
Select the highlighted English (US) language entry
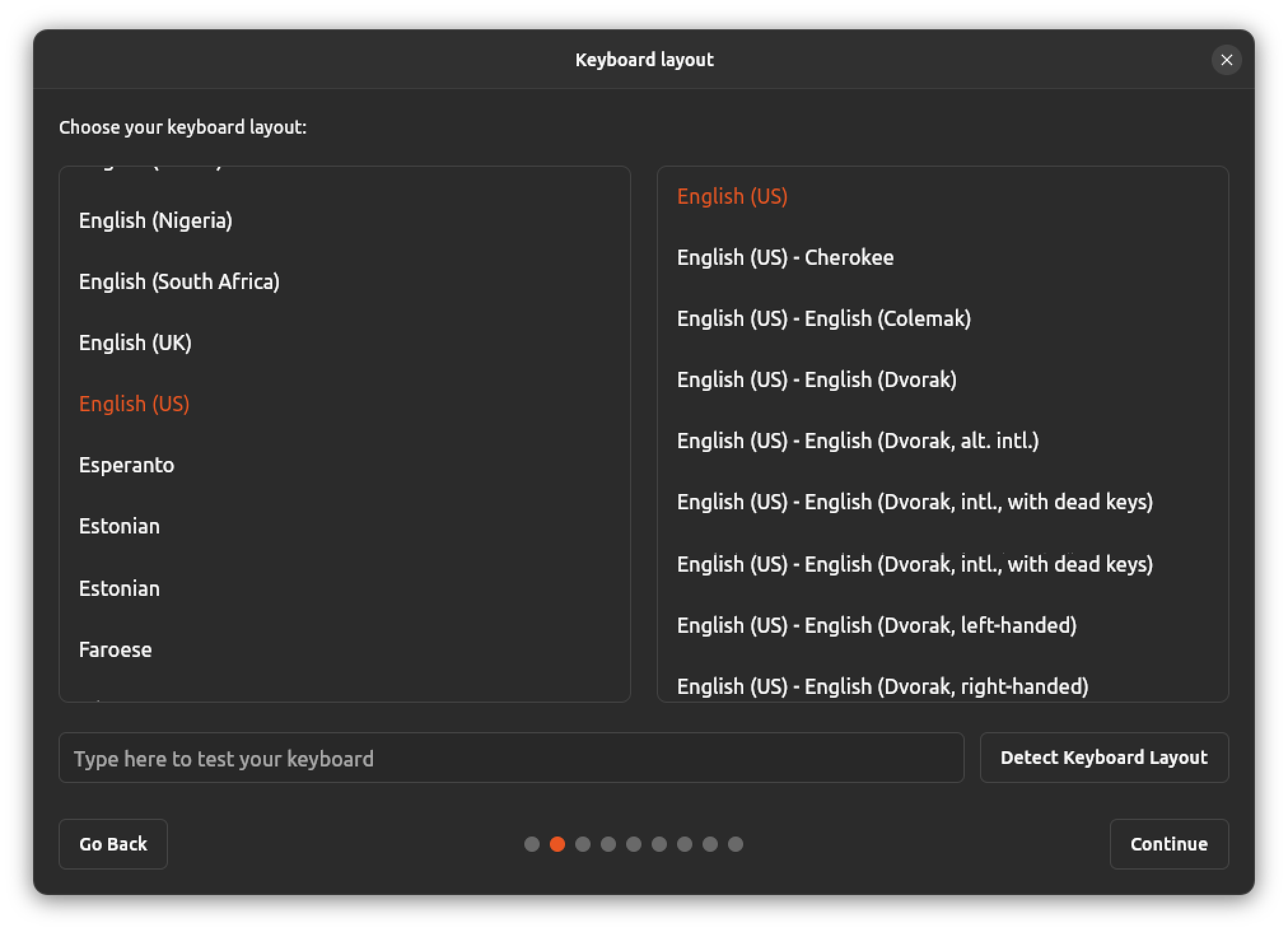click(x=134, y=404)
